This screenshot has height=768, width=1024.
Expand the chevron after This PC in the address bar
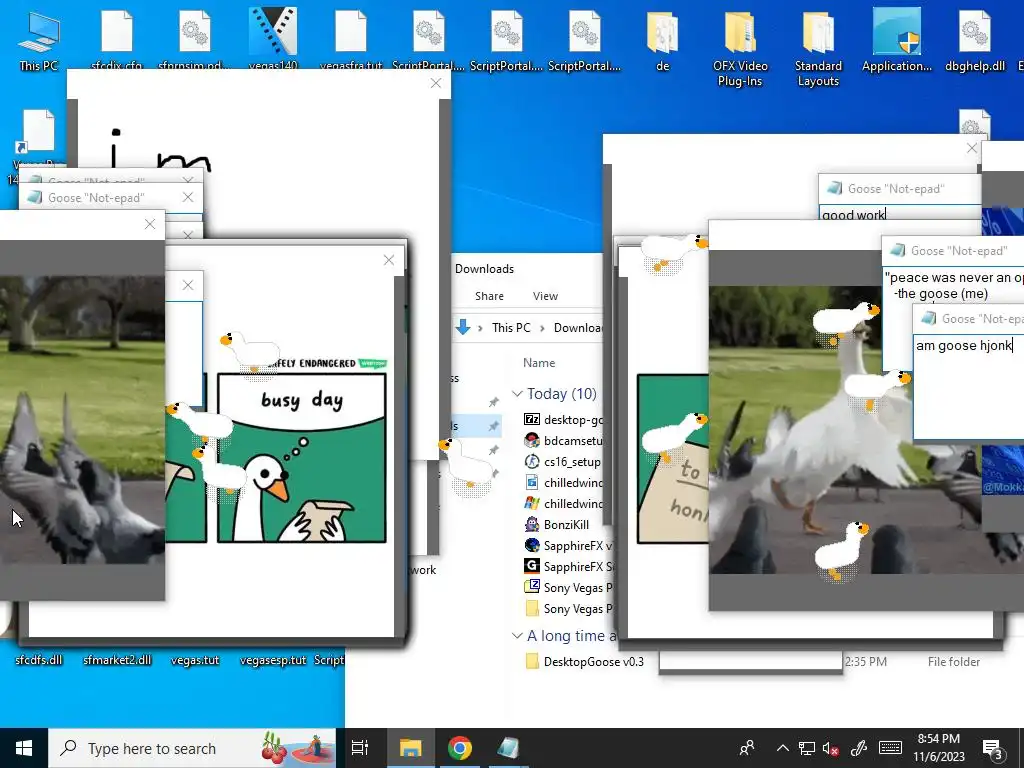[542, 328]
